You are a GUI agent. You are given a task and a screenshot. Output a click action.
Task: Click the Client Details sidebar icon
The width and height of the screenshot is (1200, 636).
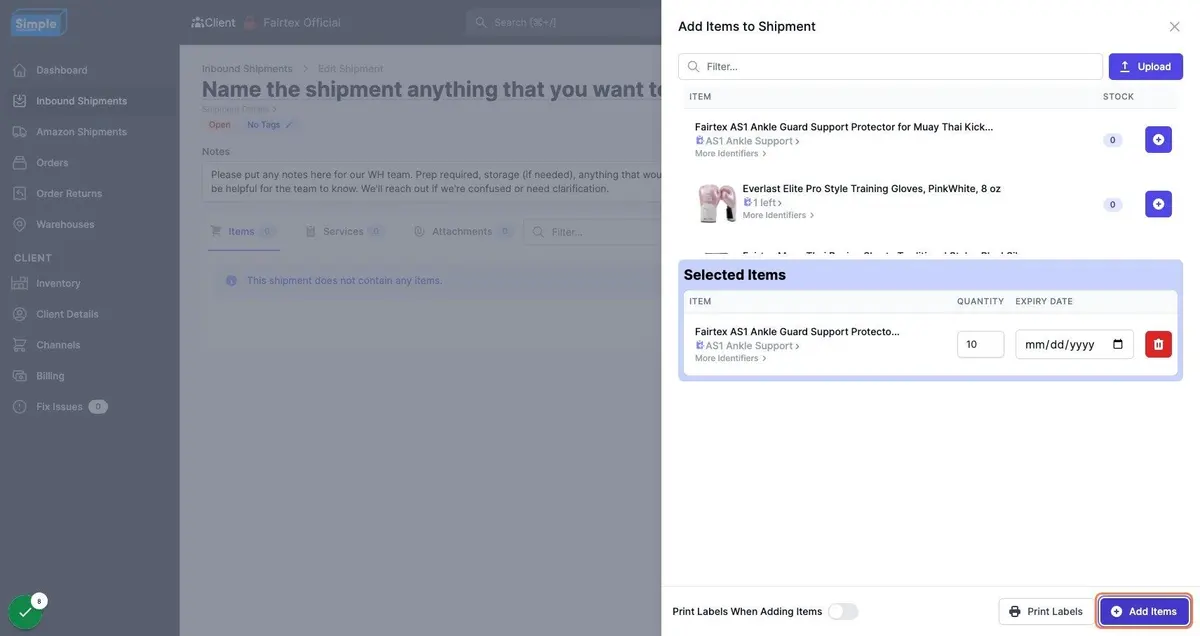(x=19, y=314)
